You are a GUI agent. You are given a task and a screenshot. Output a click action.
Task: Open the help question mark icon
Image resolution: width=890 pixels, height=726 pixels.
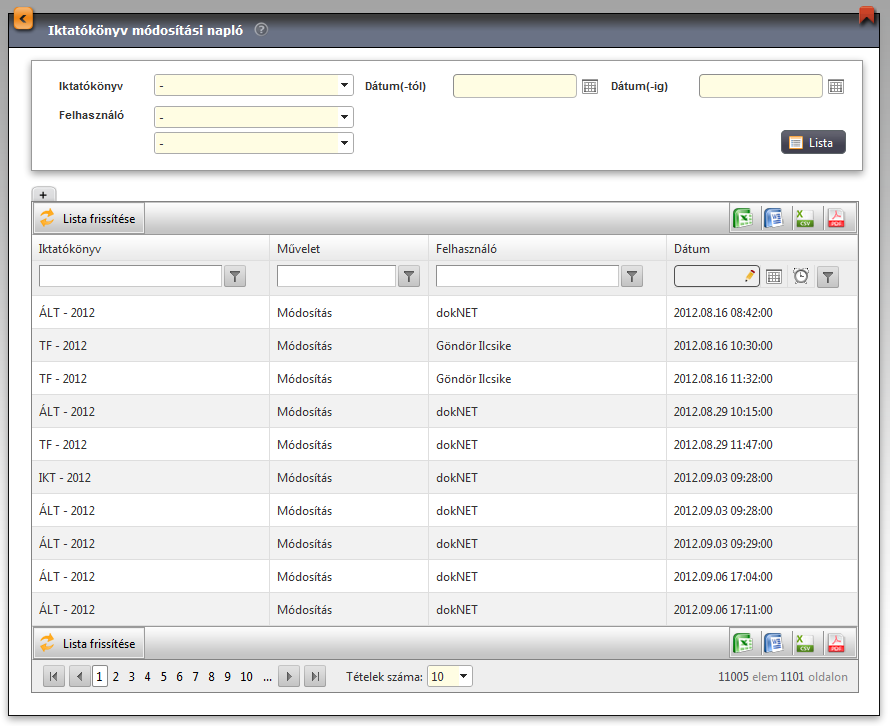261,30
